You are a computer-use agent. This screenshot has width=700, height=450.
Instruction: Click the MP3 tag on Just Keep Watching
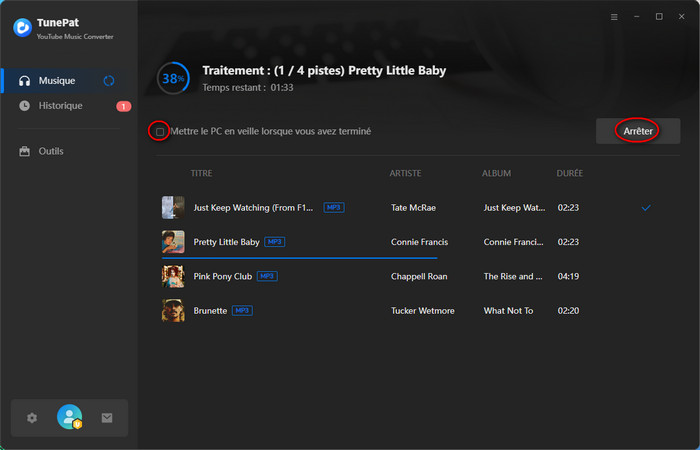coord(334,208)
